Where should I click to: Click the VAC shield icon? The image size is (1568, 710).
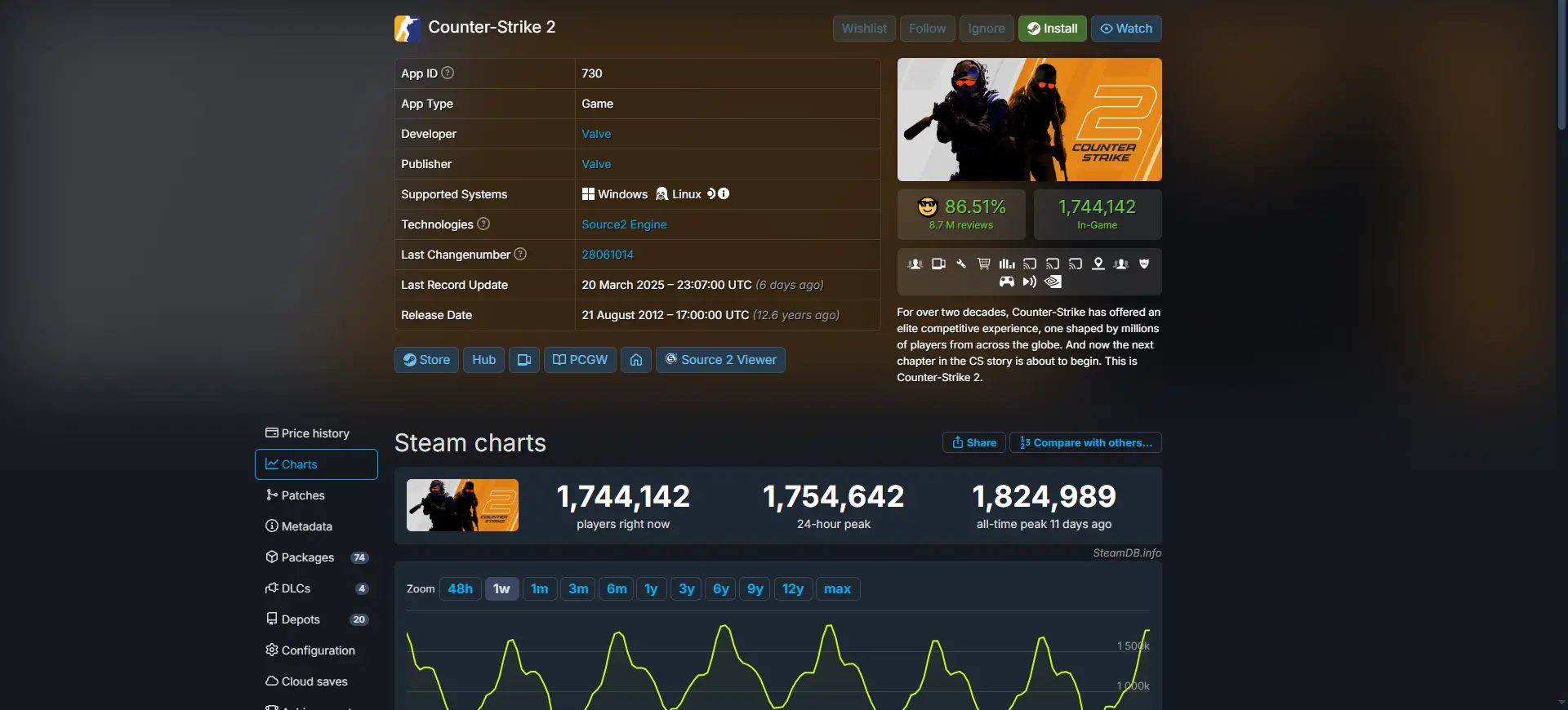click(x=1144, y=264)
